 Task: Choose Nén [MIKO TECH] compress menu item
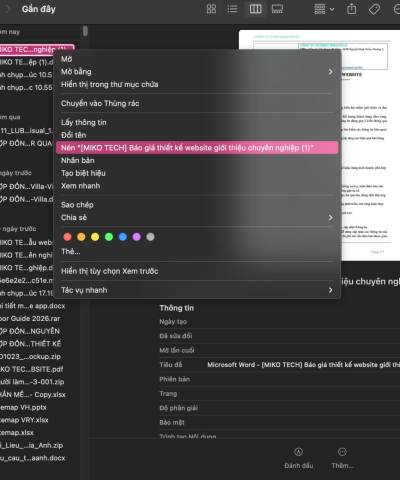197,148
